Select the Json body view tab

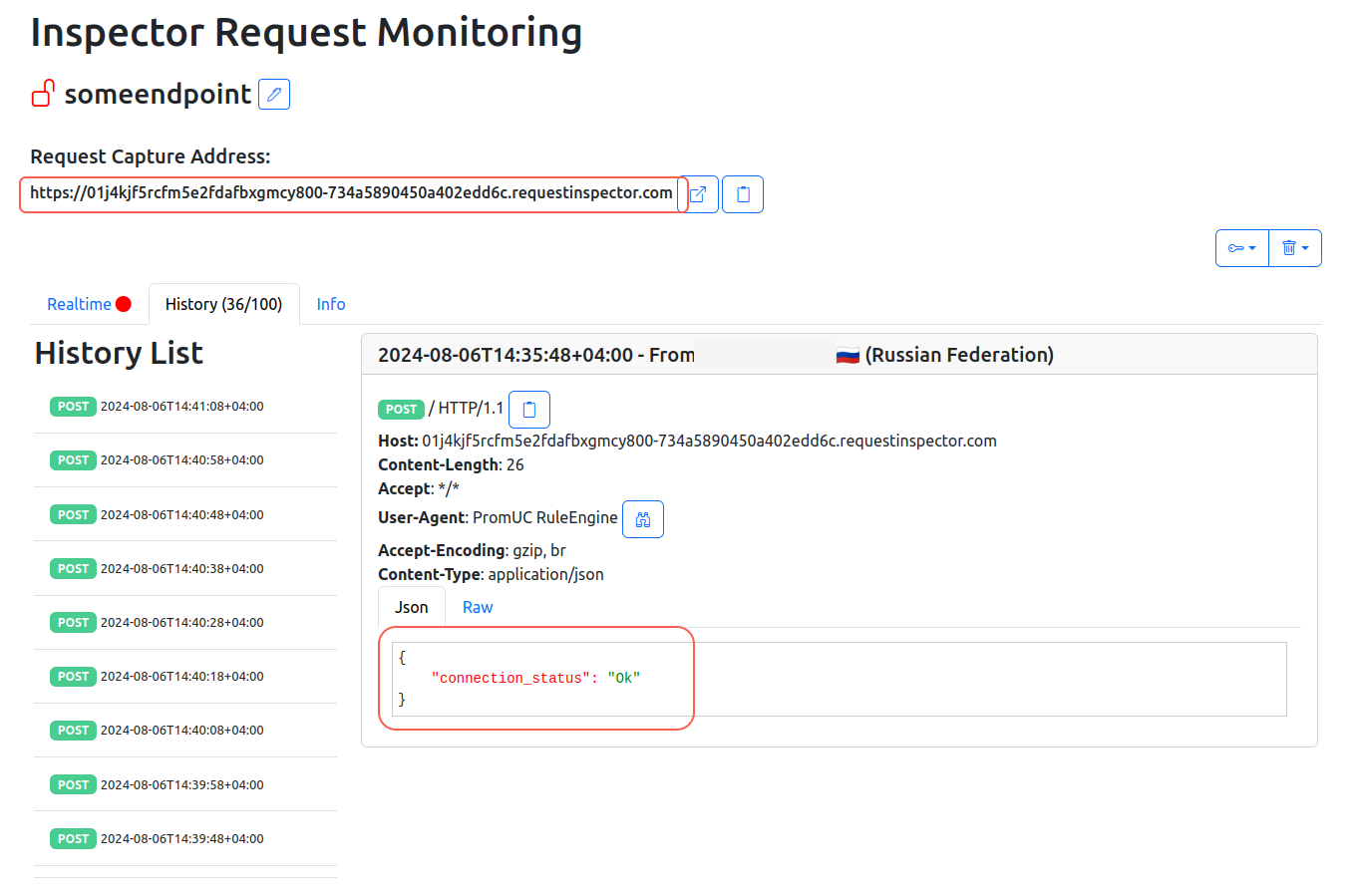click(411, 607)
